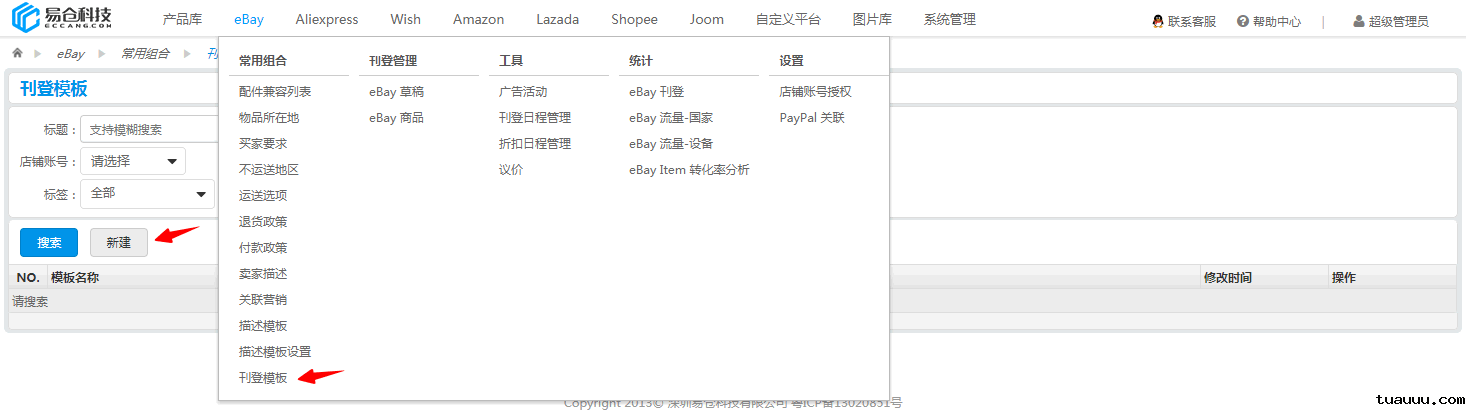Click the 标题 search input field
The height and width of the screenshot is (416, 1466).
pos(150,129)
